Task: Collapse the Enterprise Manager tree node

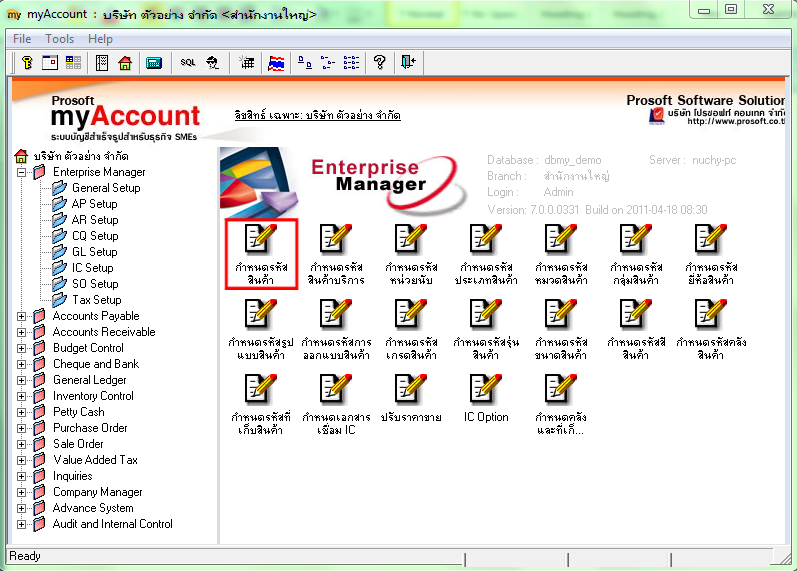Action: [22, 172]
